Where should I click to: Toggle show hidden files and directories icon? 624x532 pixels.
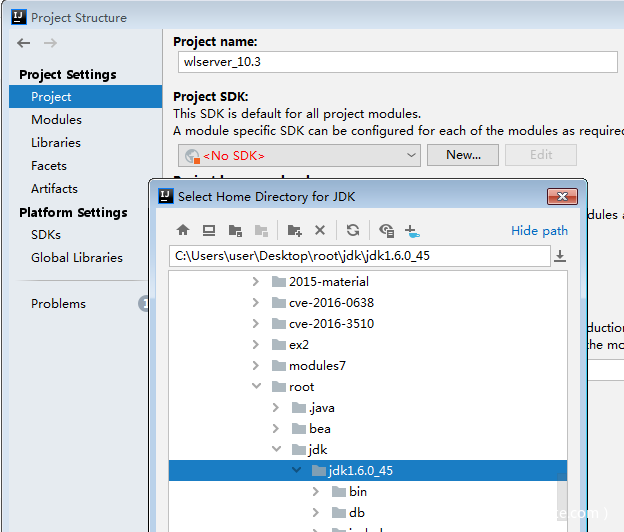[x=386, y=230]
